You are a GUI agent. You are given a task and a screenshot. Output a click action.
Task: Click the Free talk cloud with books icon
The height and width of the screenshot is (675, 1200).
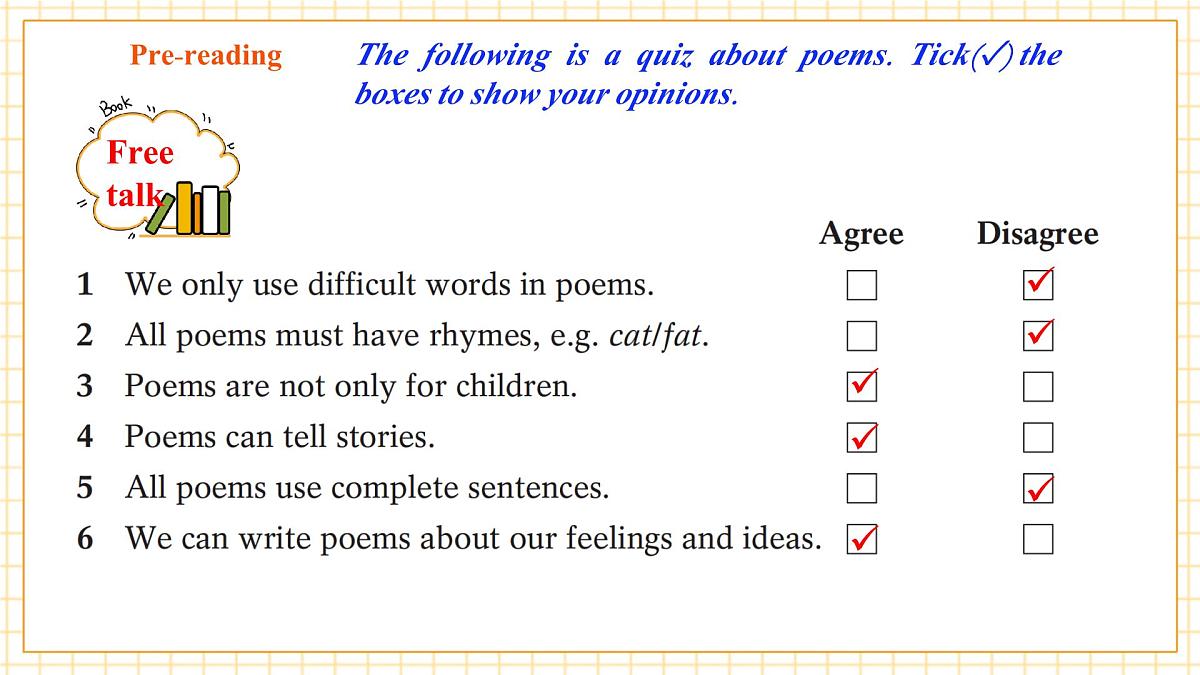pyautogui.click(x=157, y=172)
